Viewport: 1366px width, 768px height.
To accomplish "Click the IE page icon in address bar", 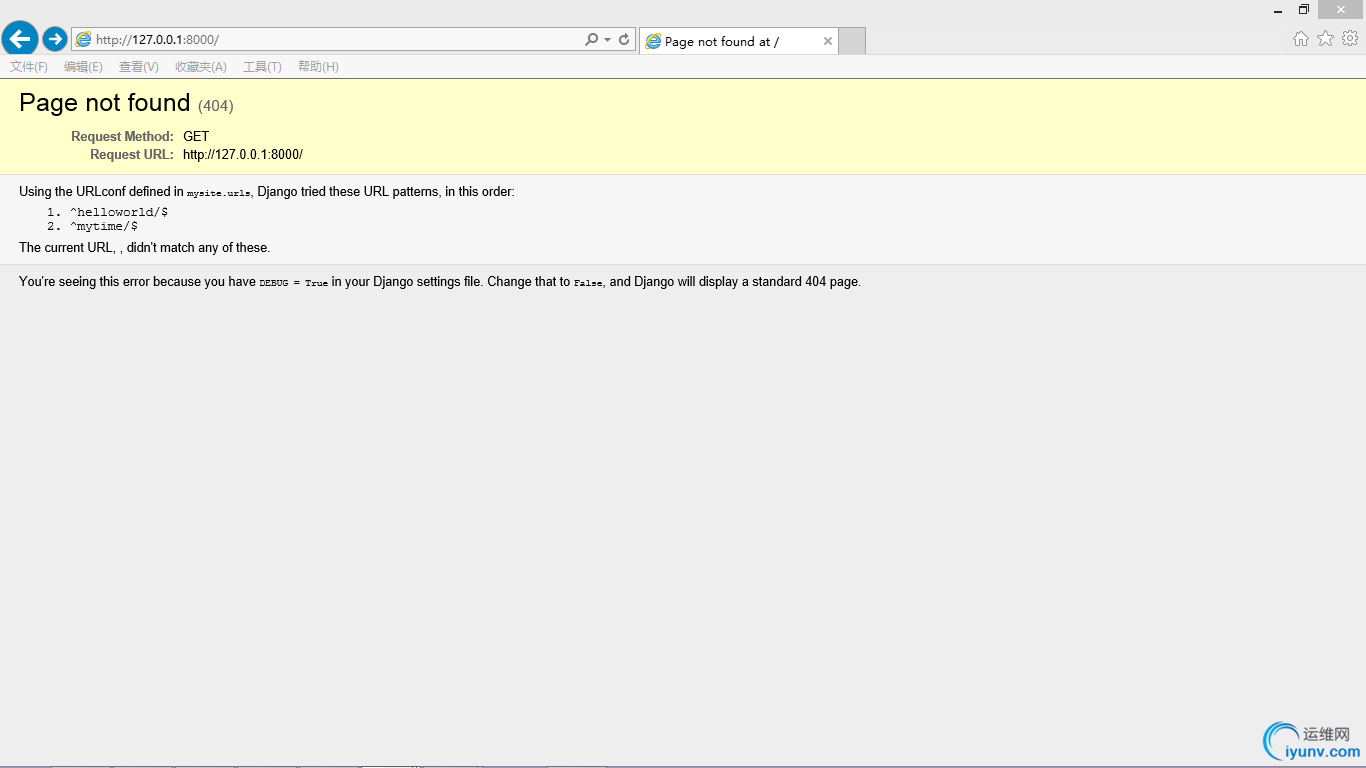I will click(x=84, y=40).
